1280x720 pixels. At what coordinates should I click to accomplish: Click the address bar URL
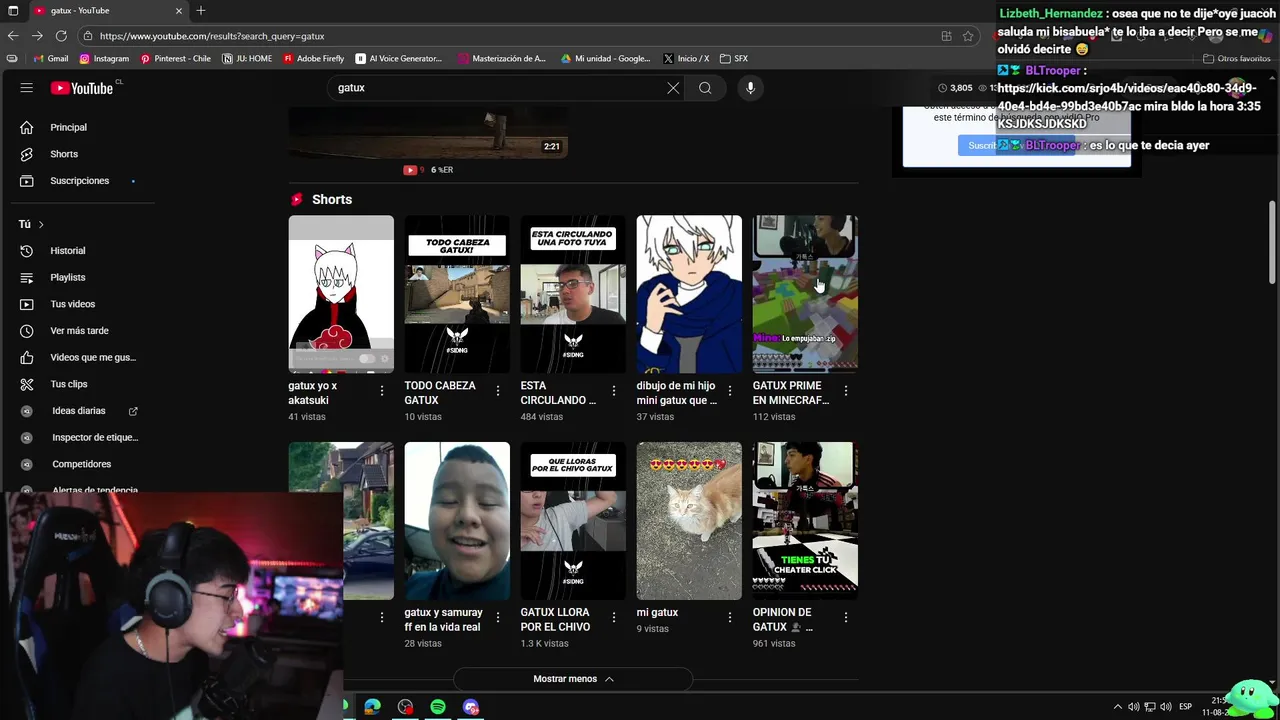pos(212,36)
